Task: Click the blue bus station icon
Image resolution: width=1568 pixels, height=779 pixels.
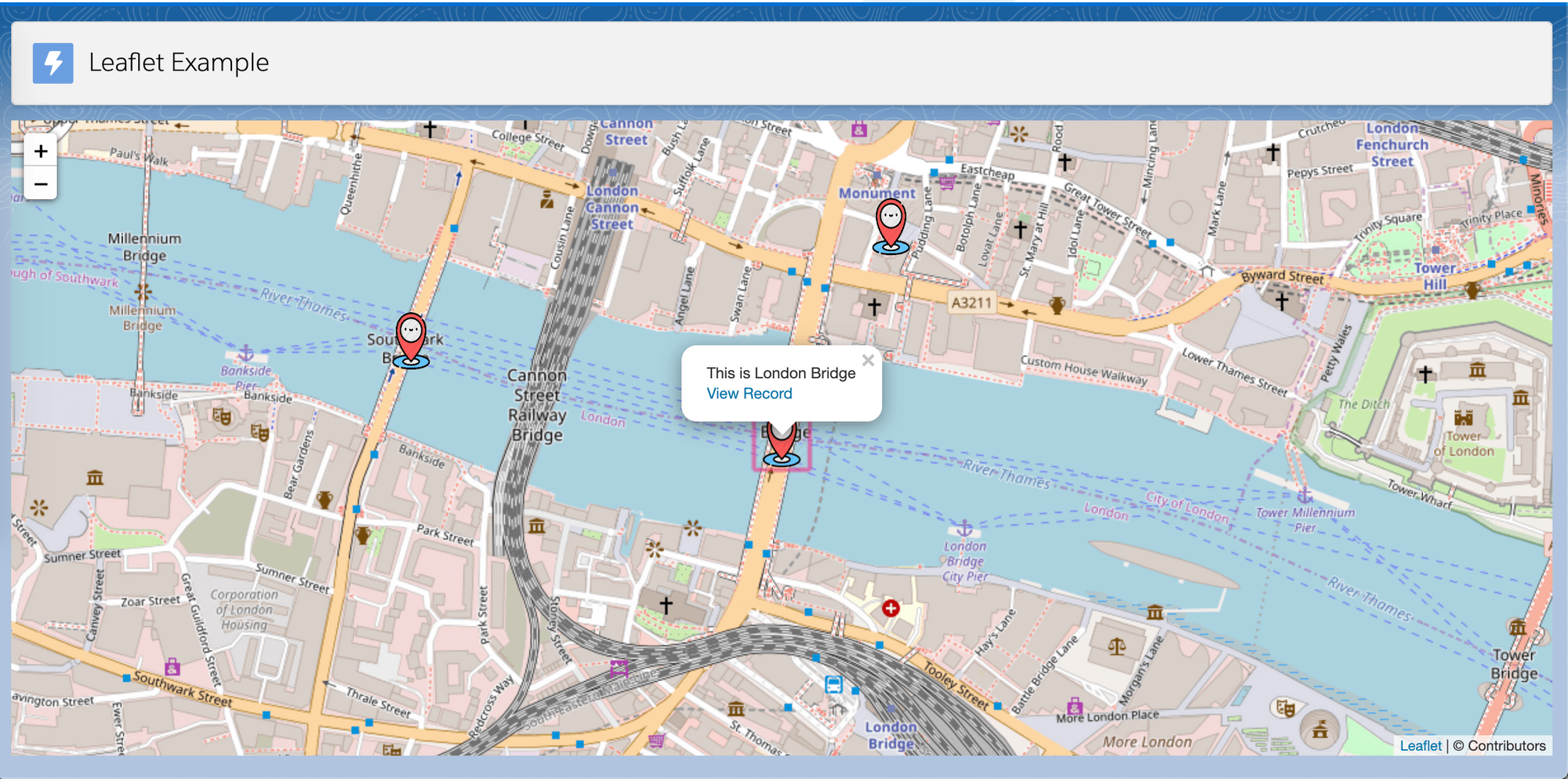Action: point(833,684)
